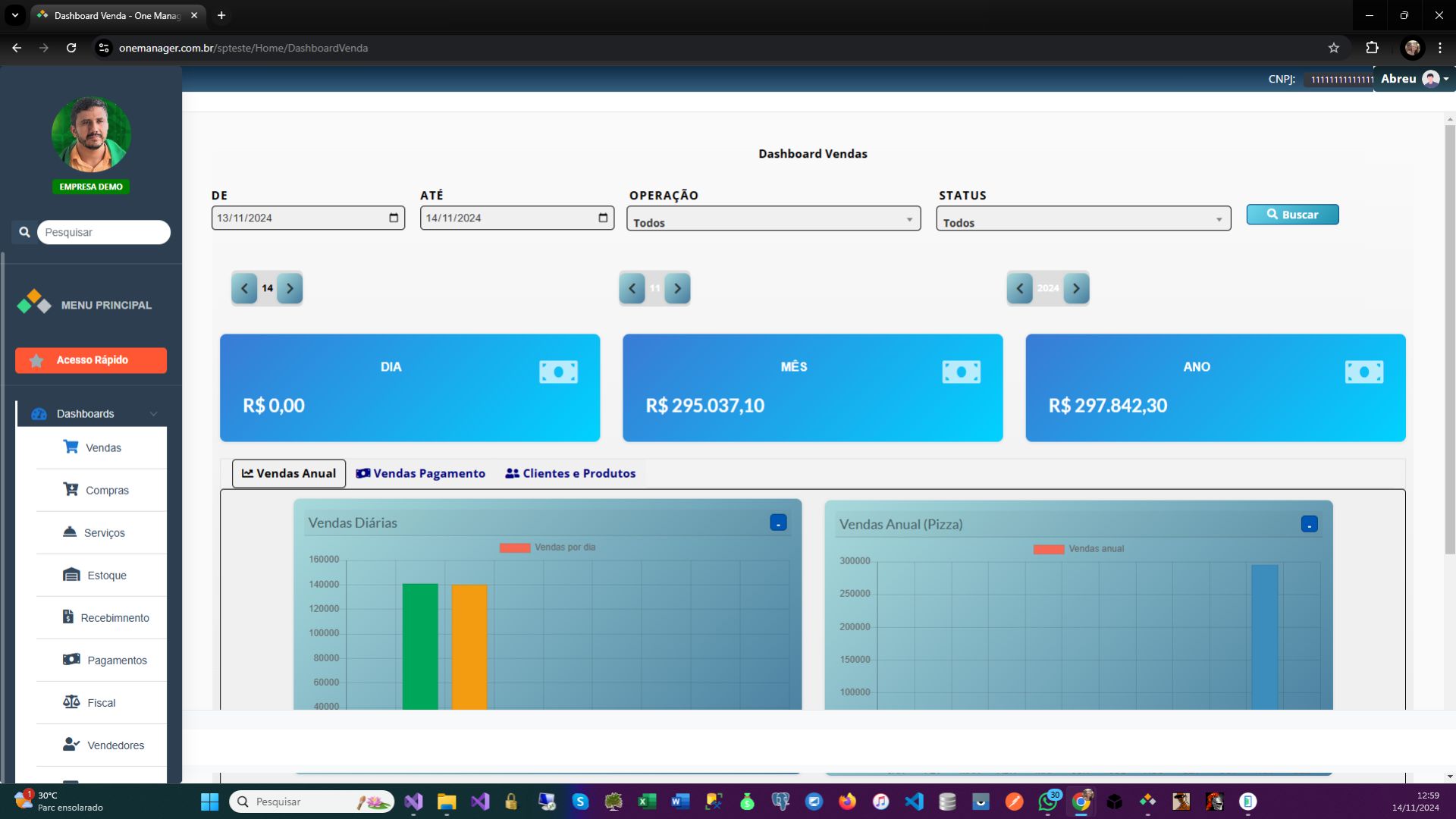The image size is (1456, 819).
Task: Open the Abreu user menu
Action: [x=1415, y=79]
